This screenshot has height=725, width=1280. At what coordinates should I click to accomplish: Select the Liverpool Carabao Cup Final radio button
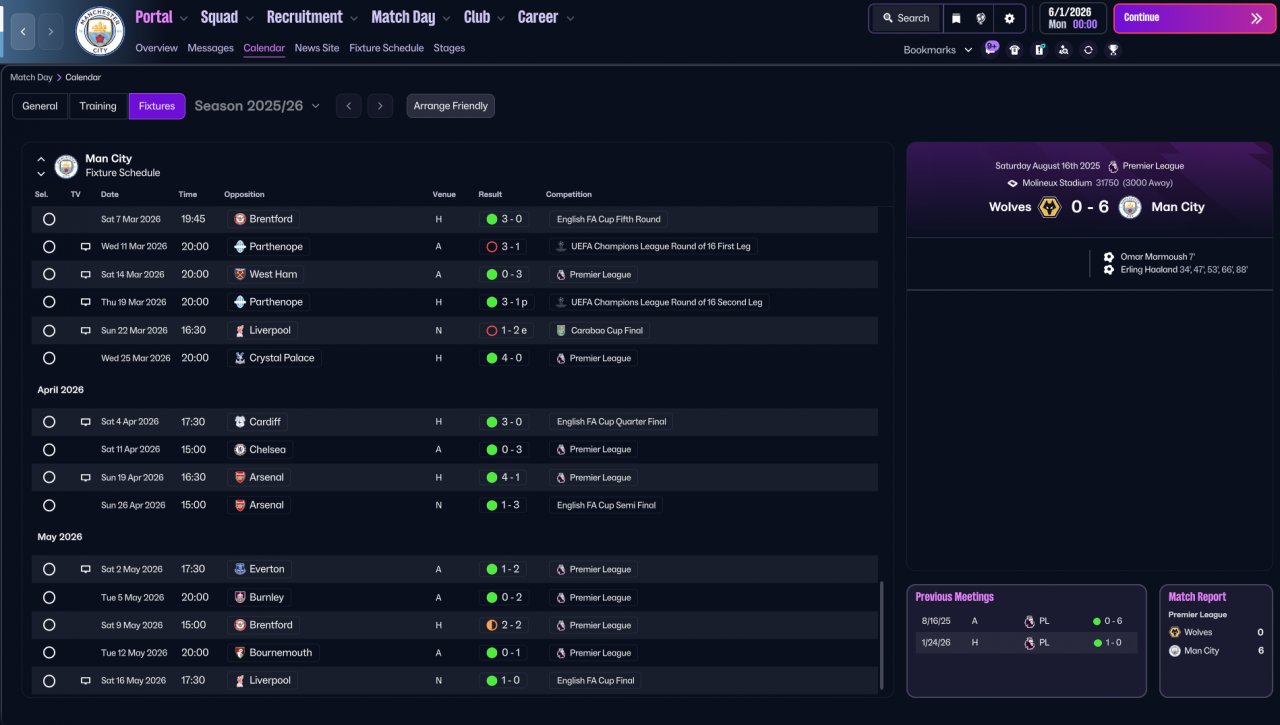pos(49,330)
